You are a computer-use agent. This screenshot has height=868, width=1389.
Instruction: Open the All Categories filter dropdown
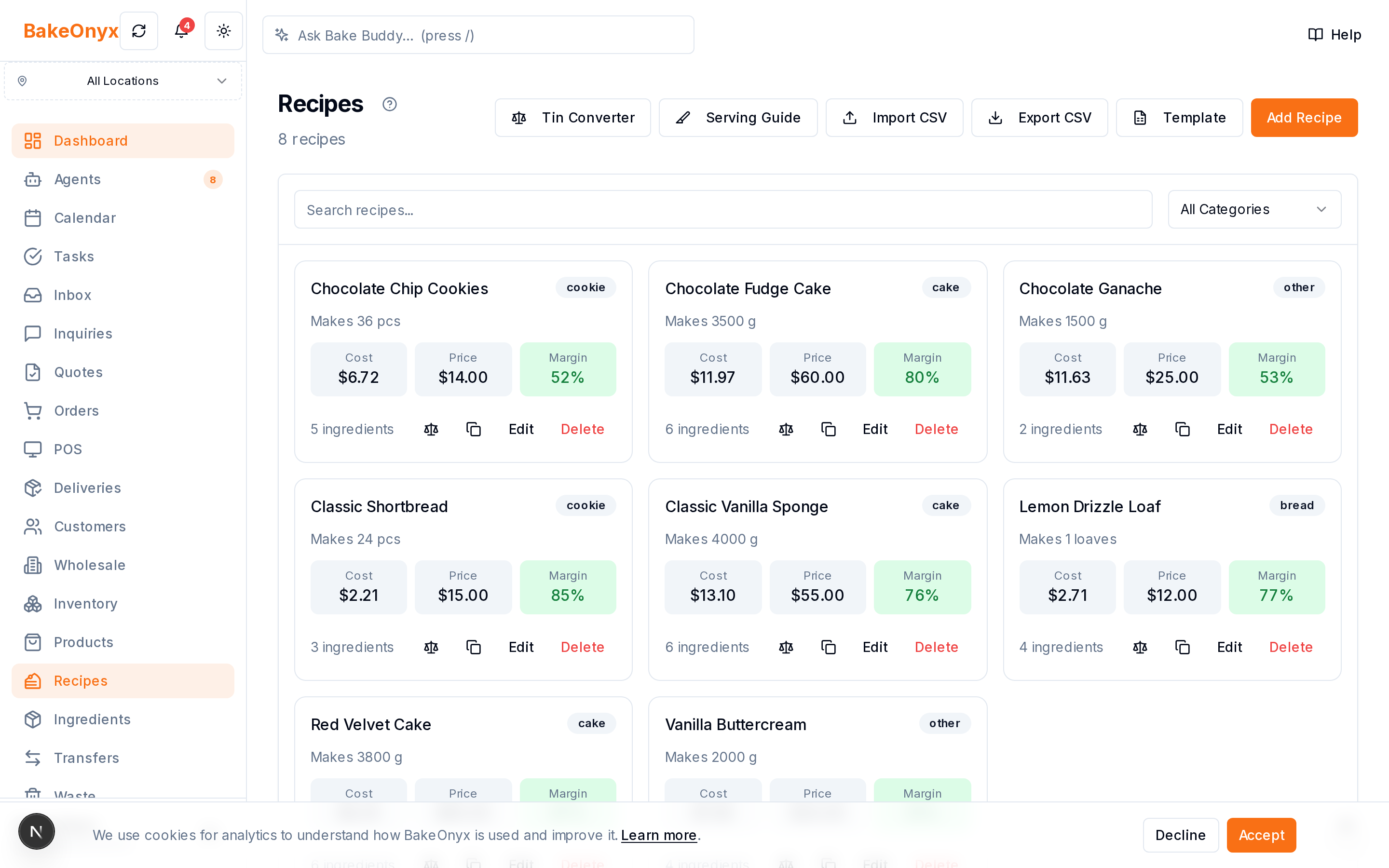tap(1254, 210)
